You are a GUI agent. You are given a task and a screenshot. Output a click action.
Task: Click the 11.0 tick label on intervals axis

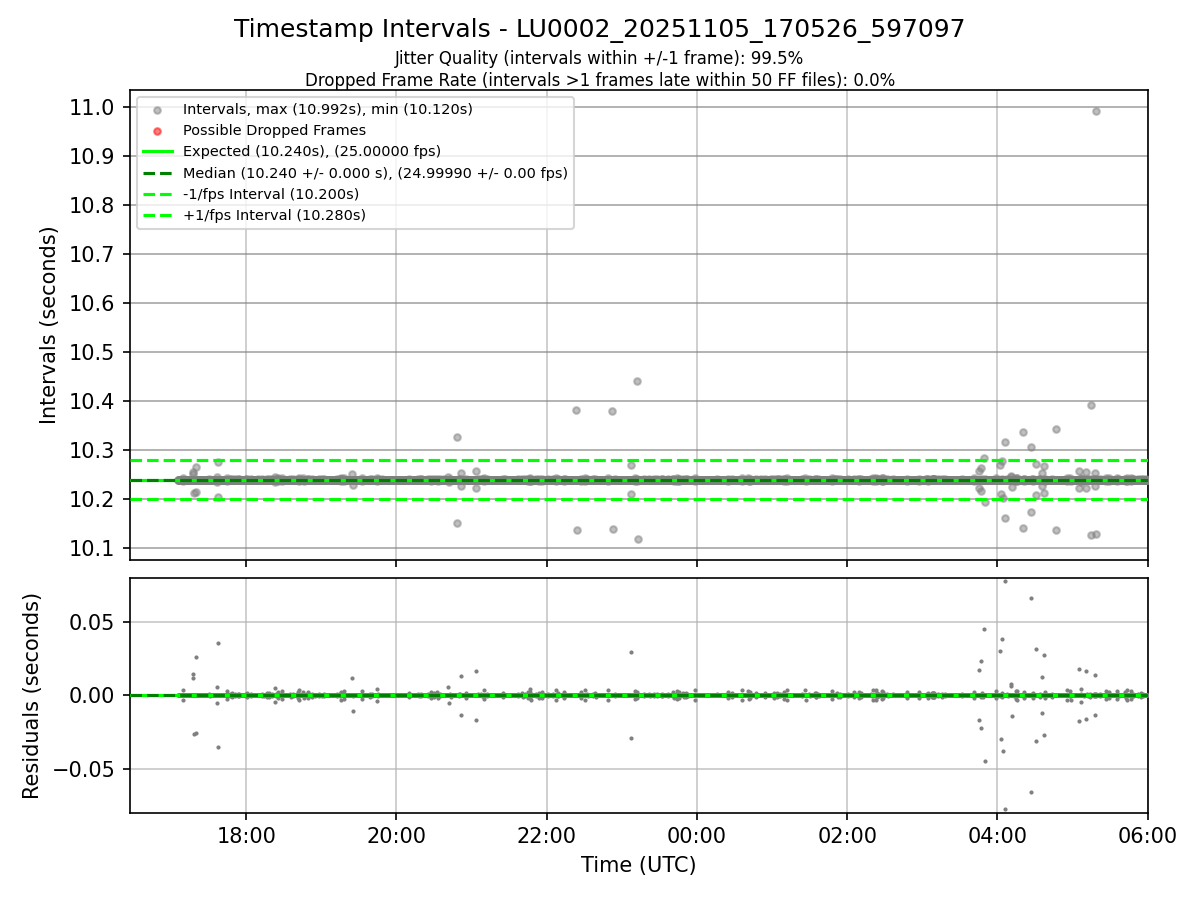coord(95,107)
